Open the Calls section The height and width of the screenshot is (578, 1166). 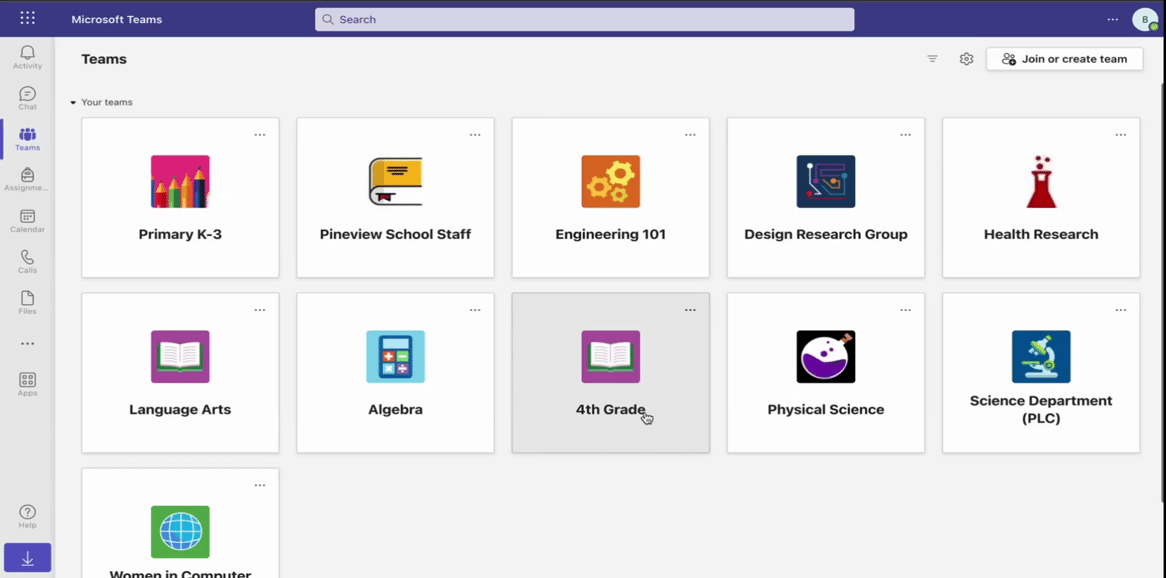27,262
